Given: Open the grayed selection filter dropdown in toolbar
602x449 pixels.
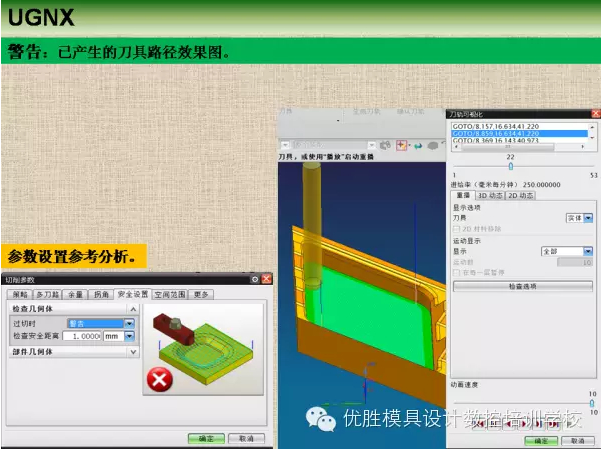Looking at the screenshot, I should 333,145.
